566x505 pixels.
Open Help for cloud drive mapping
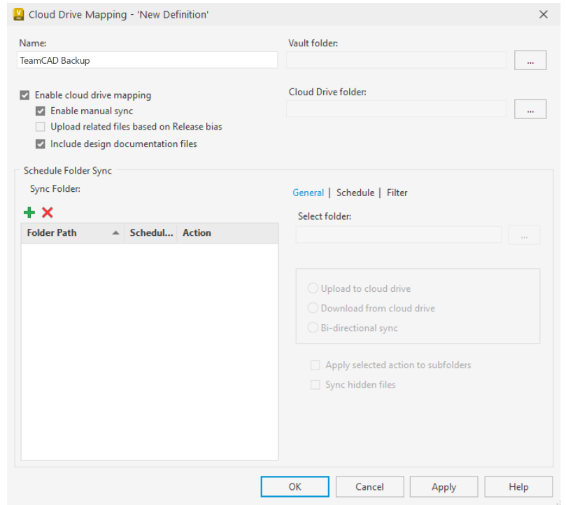tap(518, 487)
